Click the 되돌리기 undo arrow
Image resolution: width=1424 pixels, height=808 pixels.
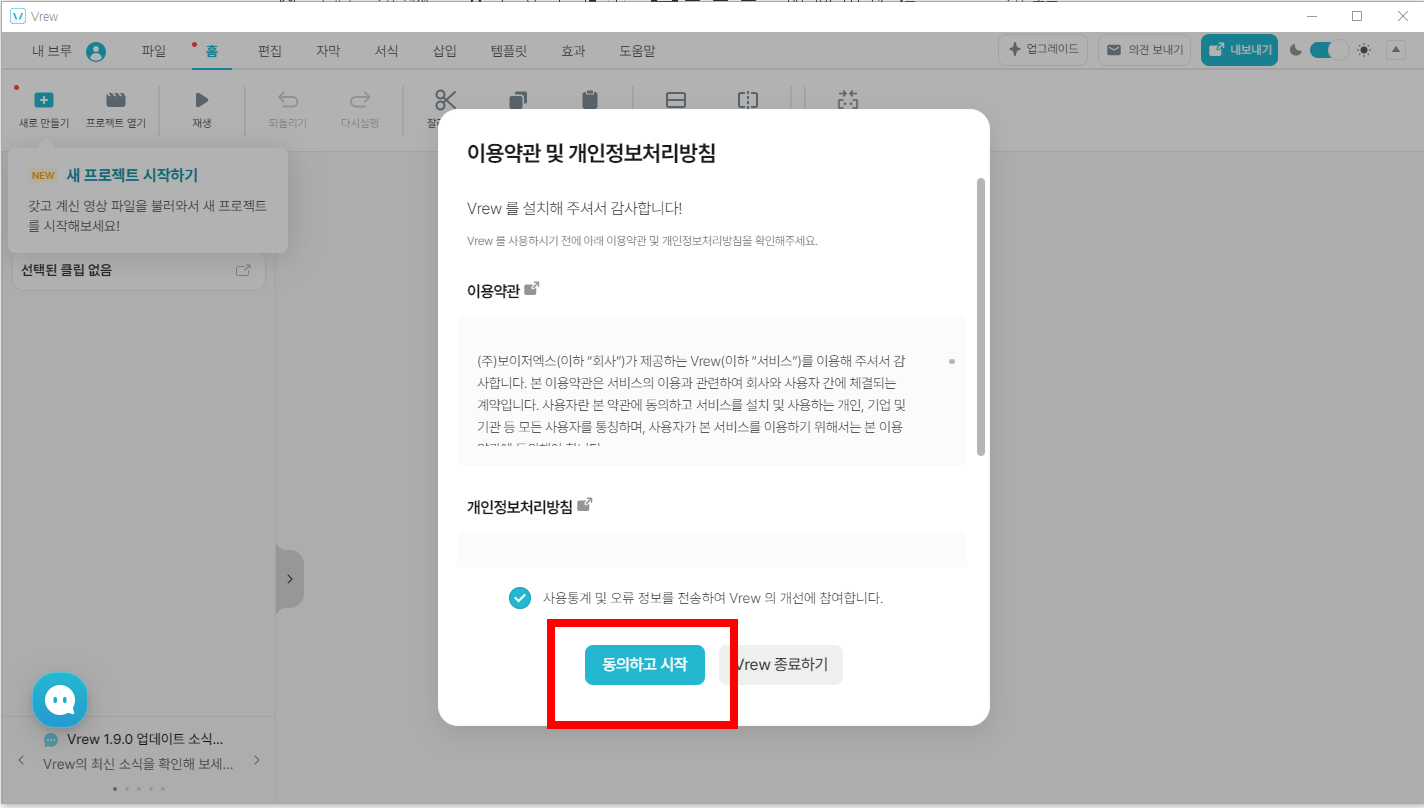coord(288,100)
